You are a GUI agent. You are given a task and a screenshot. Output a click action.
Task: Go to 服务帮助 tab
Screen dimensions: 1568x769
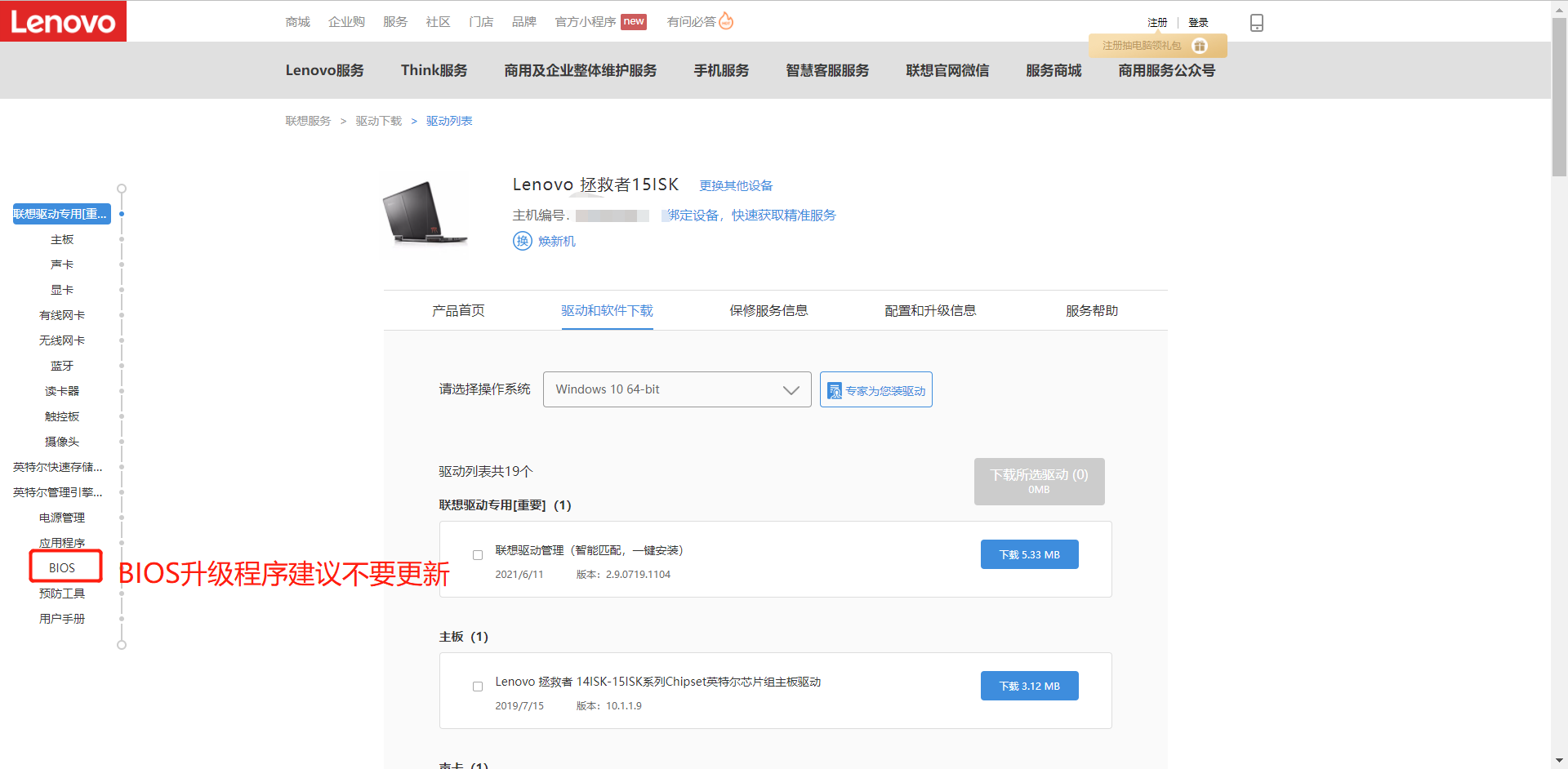point(1092,310)
